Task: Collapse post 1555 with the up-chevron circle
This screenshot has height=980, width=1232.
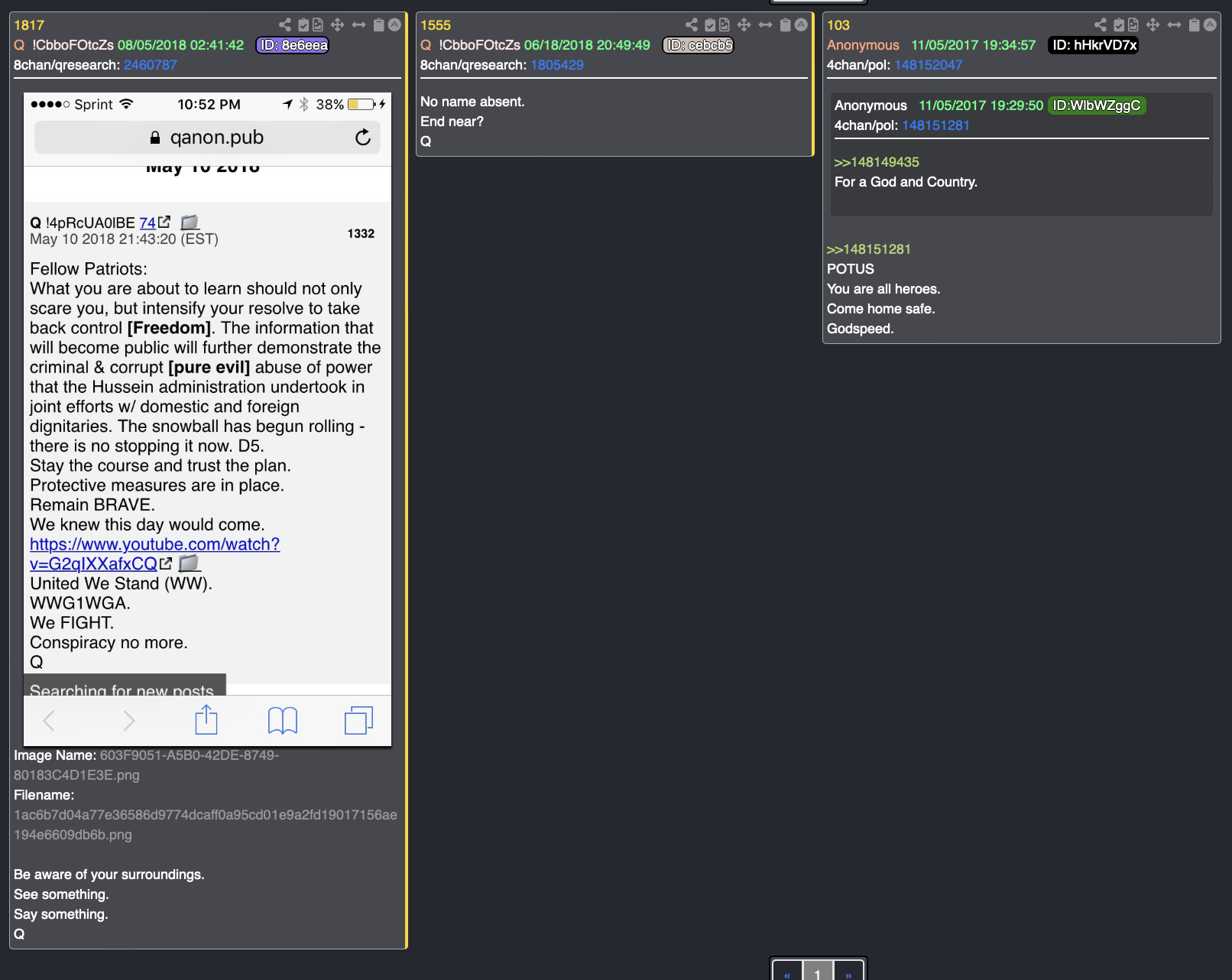Action: point(801,24)
